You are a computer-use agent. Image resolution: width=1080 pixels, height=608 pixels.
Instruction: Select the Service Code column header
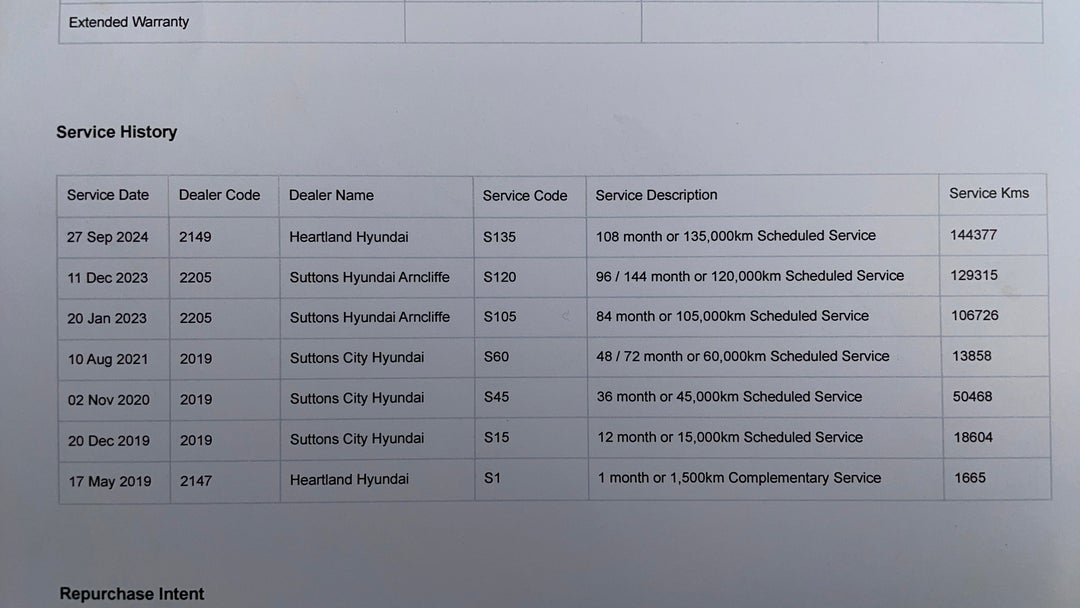[524, 195]
